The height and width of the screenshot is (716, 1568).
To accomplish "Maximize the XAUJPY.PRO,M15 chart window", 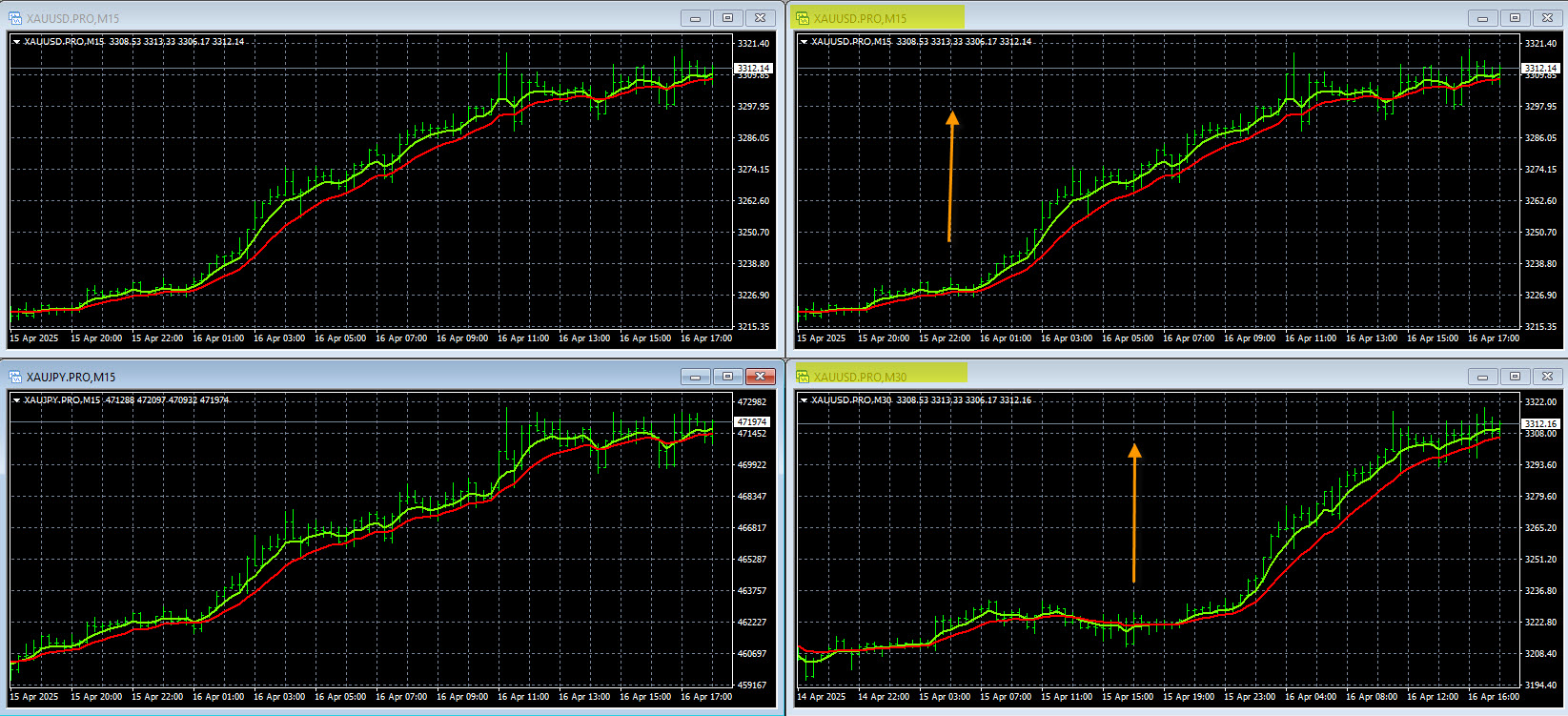I will [727, 377].
